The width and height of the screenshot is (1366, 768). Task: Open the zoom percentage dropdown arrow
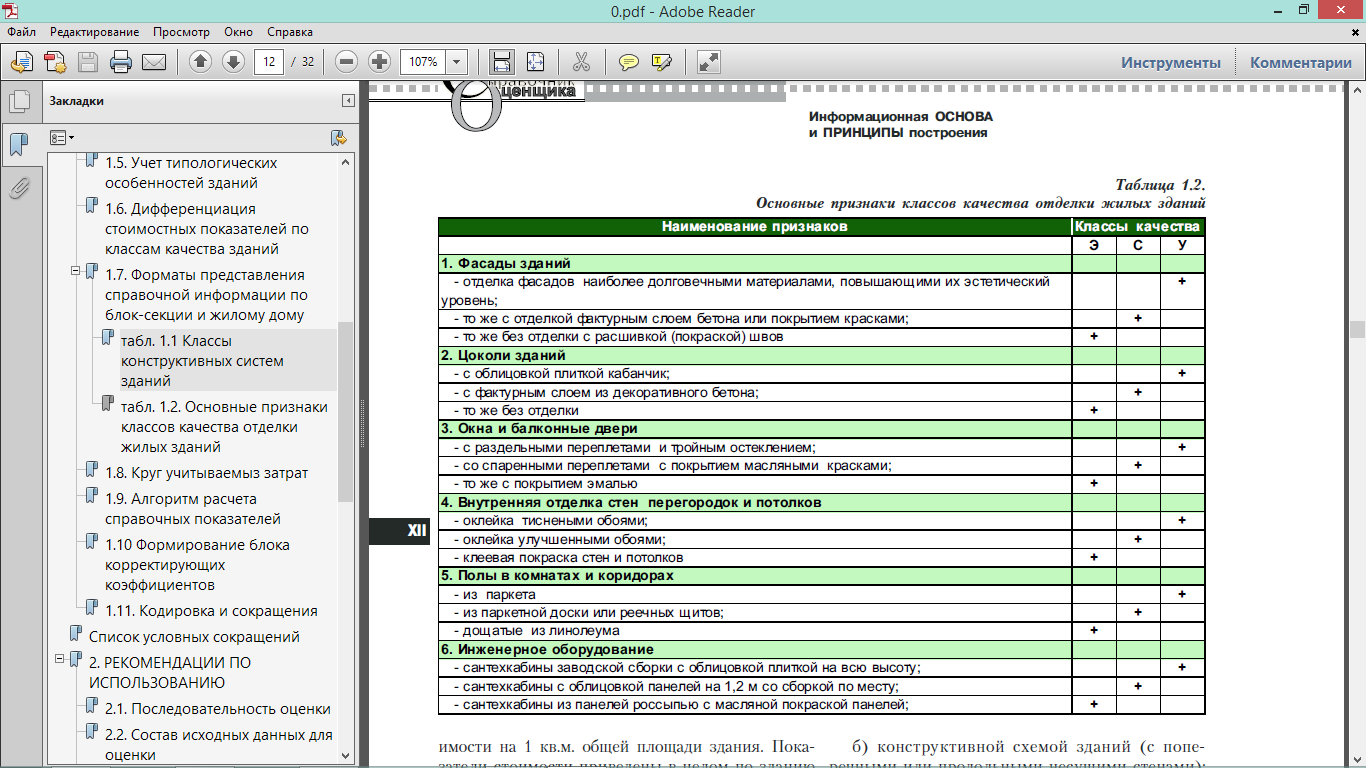click(458, 62)
